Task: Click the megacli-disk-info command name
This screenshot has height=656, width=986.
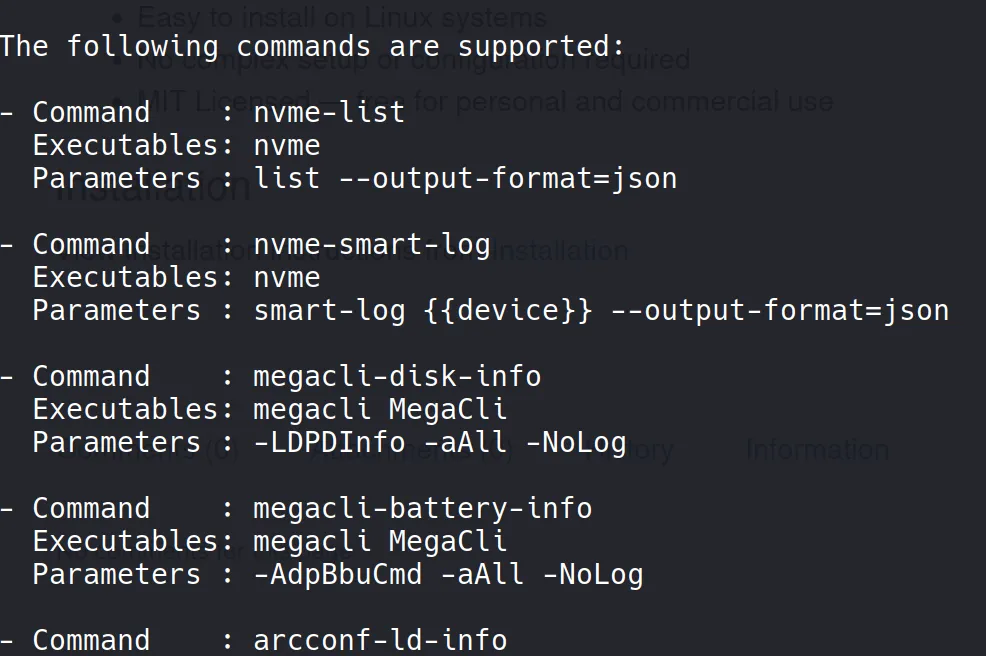Action: tap(397, 376)
